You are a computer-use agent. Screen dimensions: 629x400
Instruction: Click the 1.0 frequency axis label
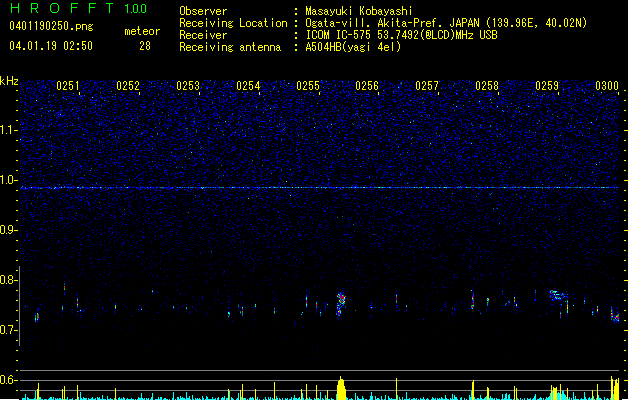pyautogui.click(x=9, y=180)
